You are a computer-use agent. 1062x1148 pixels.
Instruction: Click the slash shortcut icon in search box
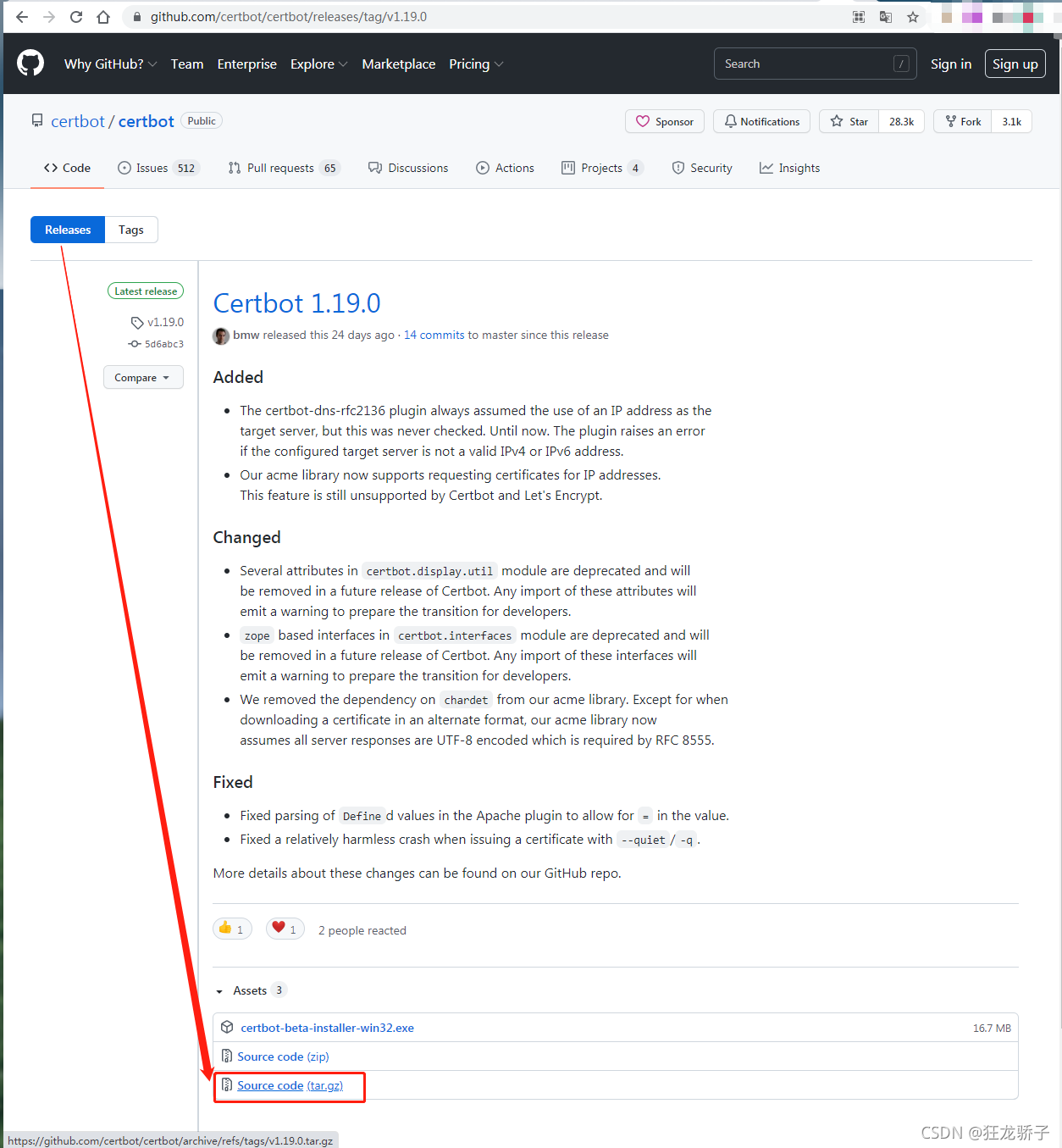[902, 64]
